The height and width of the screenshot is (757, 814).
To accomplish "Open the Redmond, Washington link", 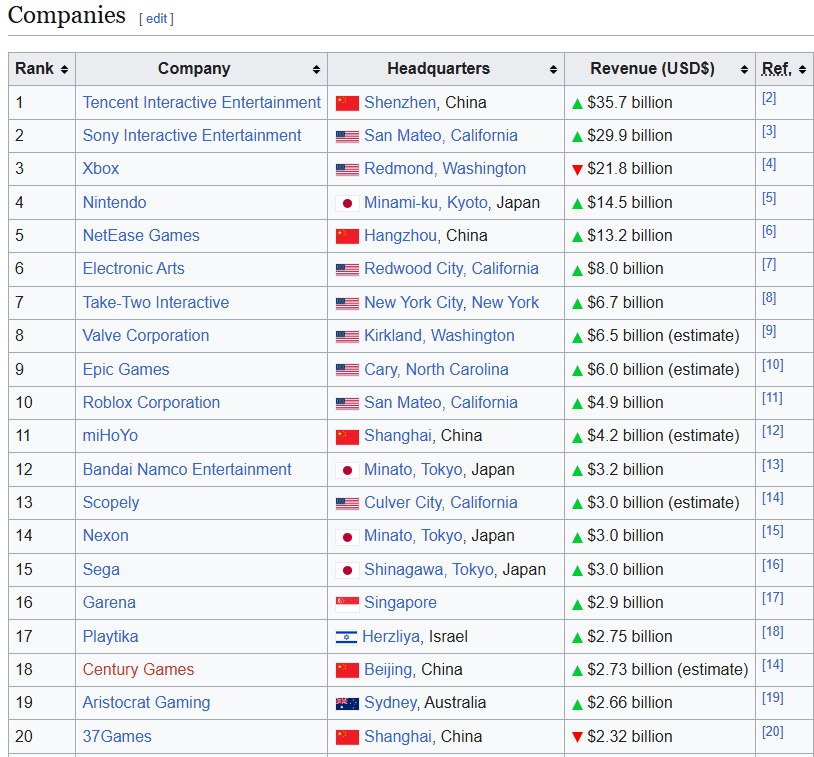I will tap(445, 169).
